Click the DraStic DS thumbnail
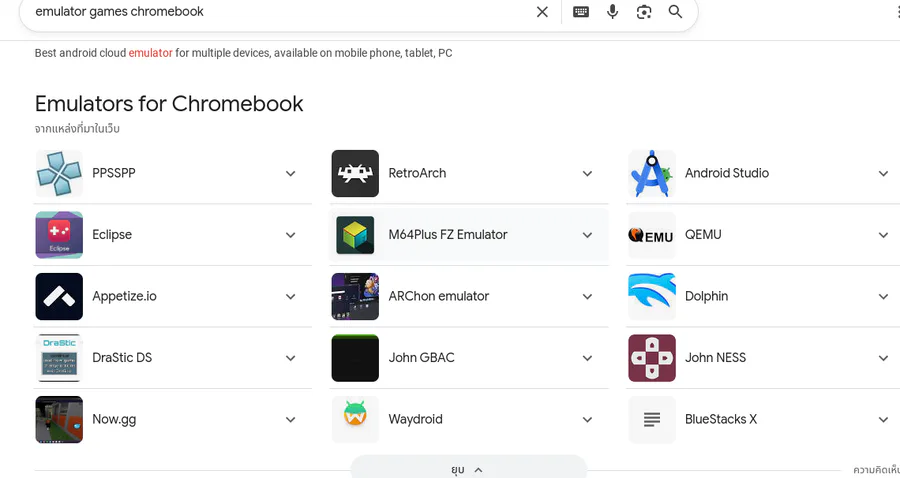This screenshot has height=478, width=900. tap(59, 358)
